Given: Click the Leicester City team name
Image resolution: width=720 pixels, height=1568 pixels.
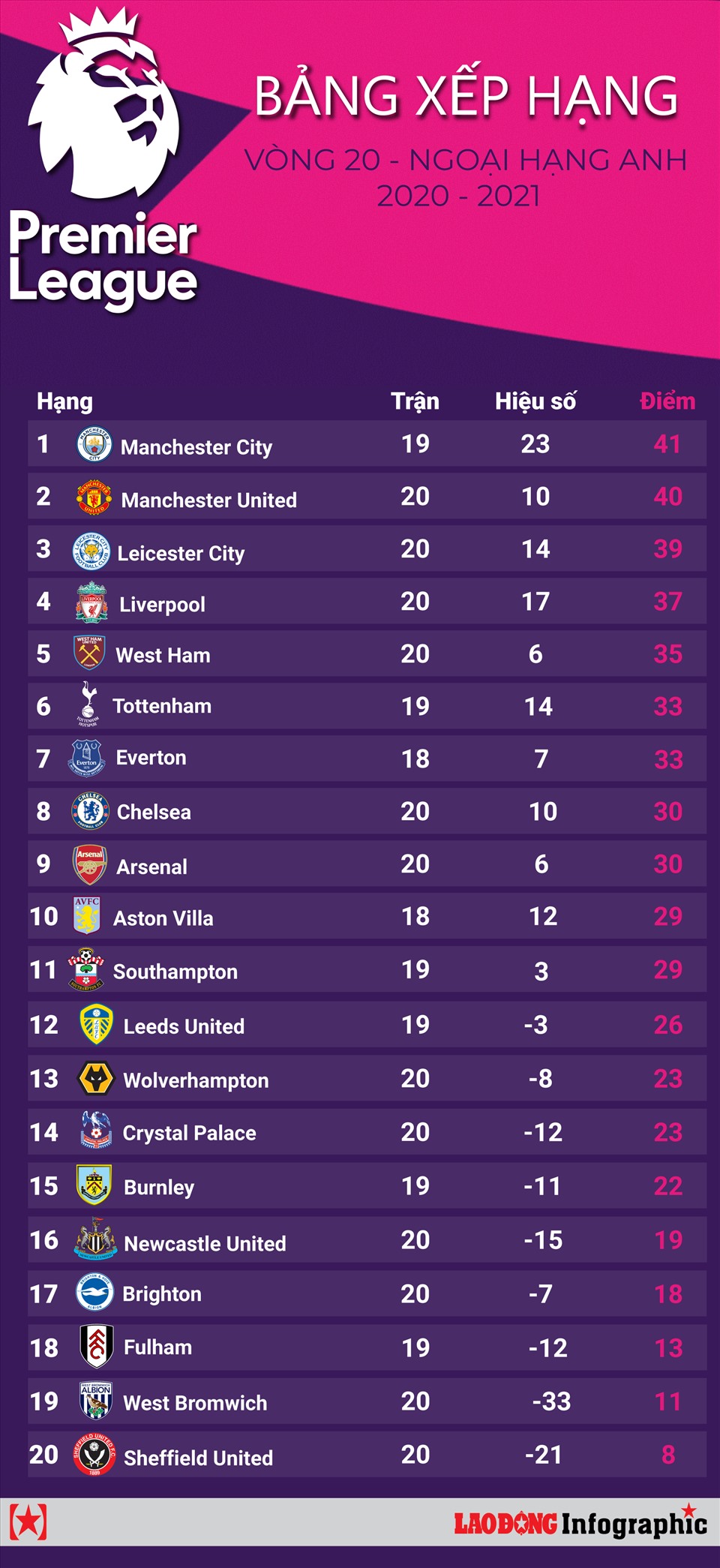Looking at the screenshot, I should [x=181, y=554].
